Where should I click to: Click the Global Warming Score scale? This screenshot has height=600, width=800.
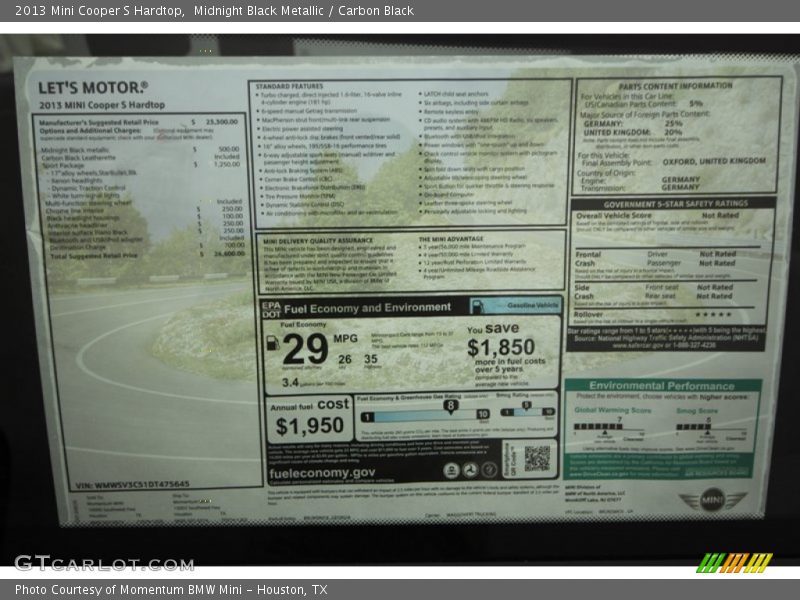coord(611,426)
